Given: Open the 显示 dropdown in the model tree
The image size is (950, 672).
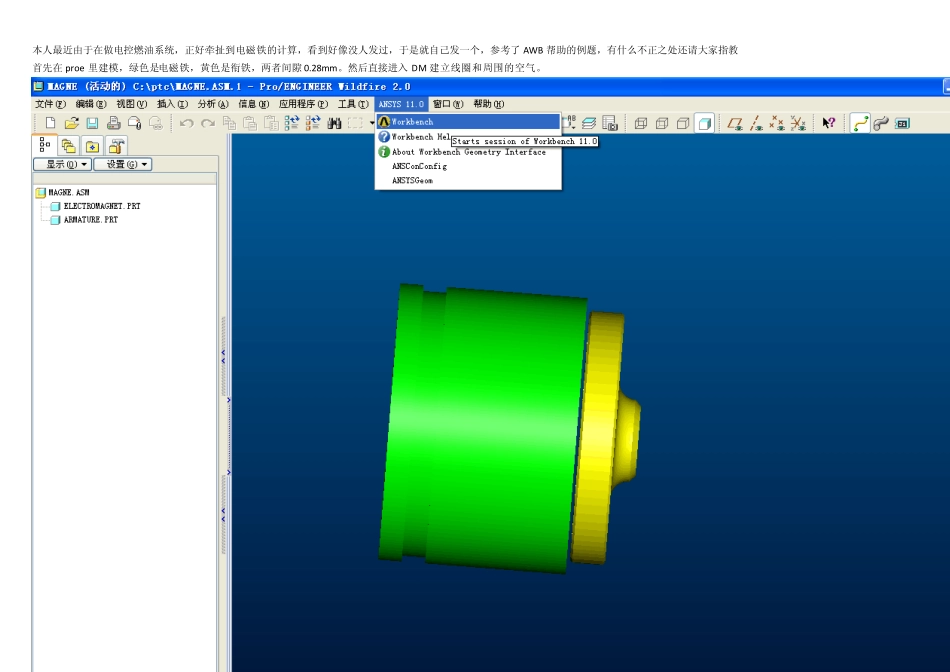Looking at the screenshot, I should pos(62,164).
